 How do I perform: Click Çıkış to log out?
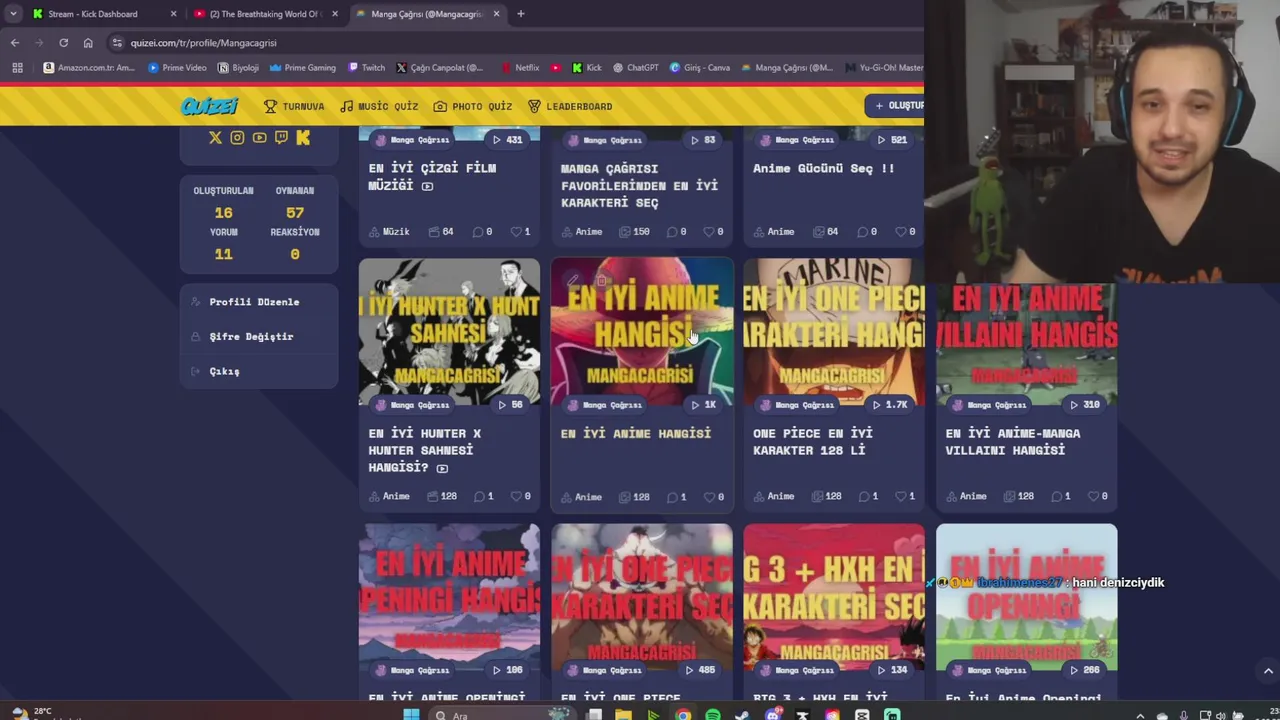[x=224, y=371]
